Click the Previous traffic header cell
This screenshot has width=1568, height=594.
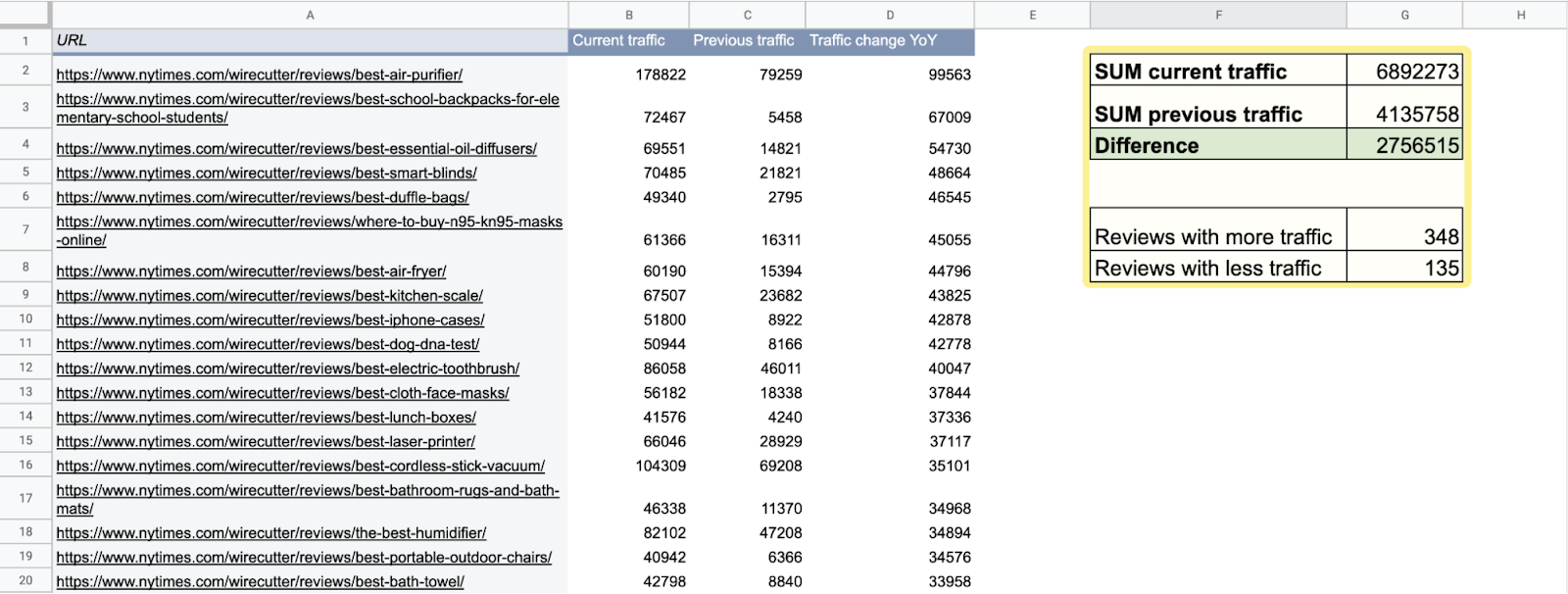tap(747, 41)
